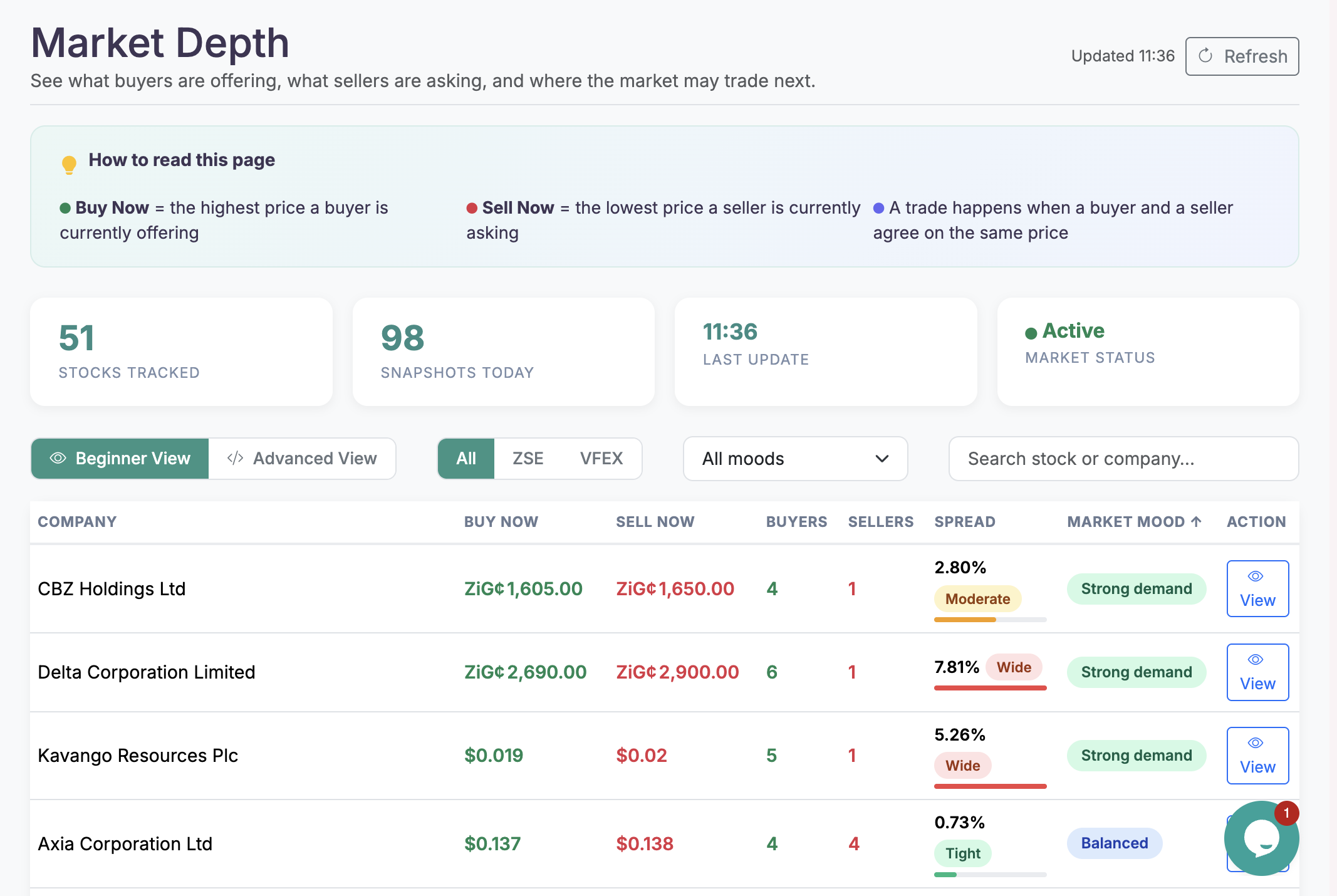Select the eye icon on Beginner View

[58, 458]
